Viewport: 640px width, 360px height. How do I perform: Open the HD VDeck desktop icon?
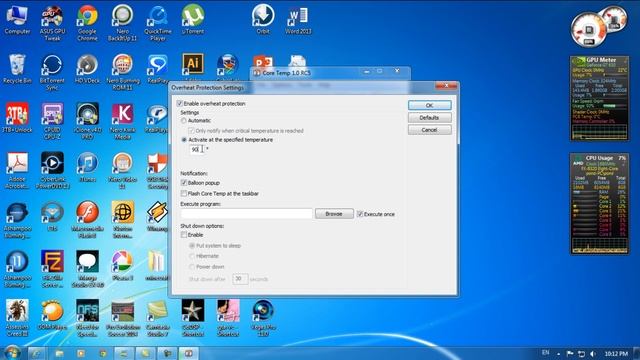click(x=87, y=69)
